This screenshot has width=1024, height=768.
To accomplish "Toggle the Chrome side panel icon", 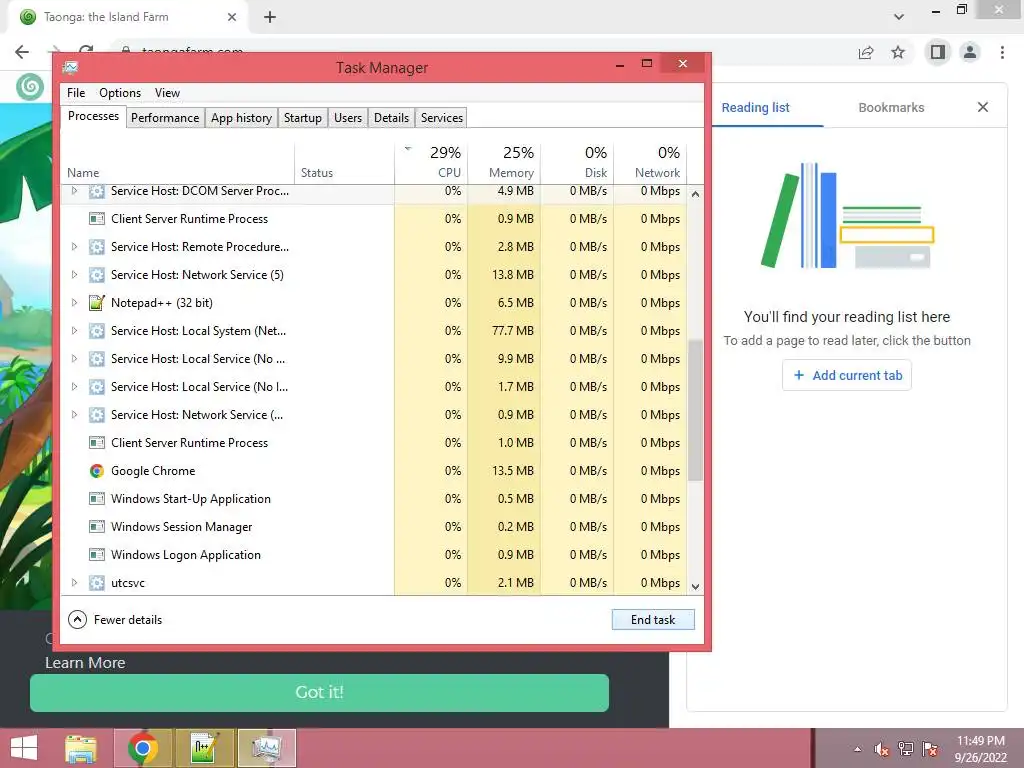I will (x=938, y=52).
